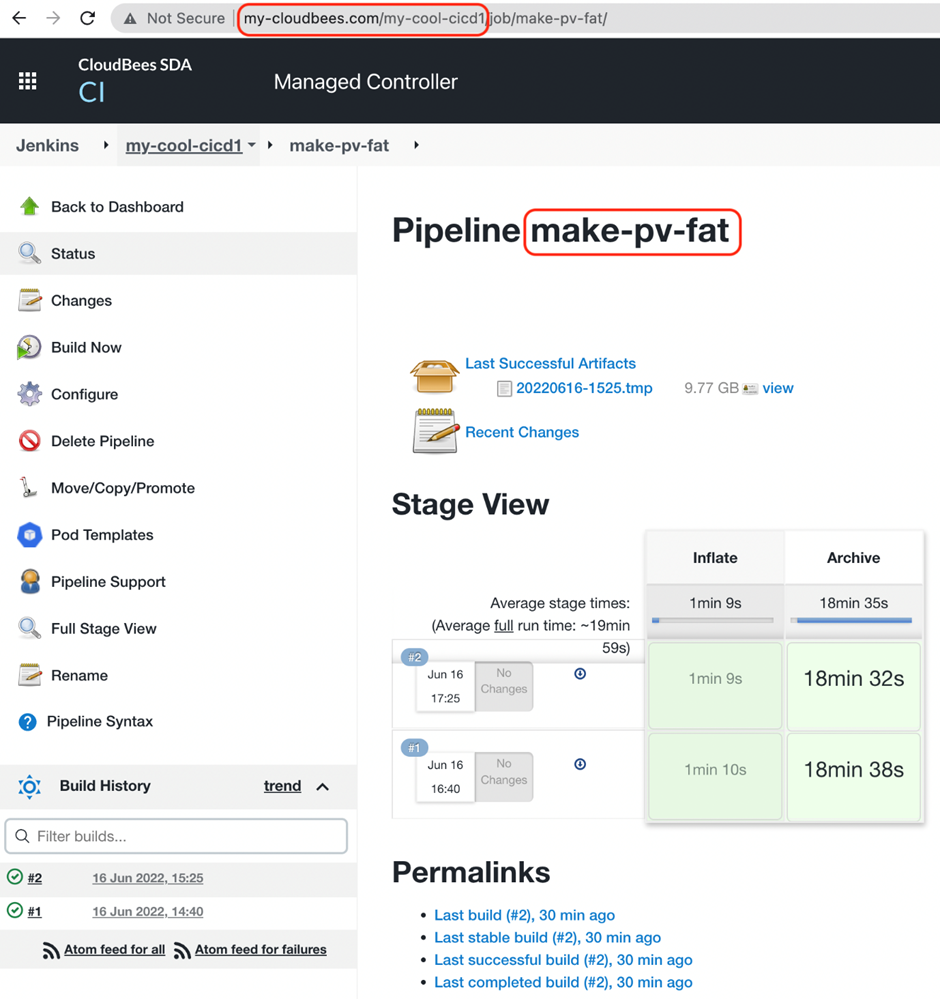The image size is (940, 999).
Task: Open the Last stable build permalink
Action: pos(547,937)
